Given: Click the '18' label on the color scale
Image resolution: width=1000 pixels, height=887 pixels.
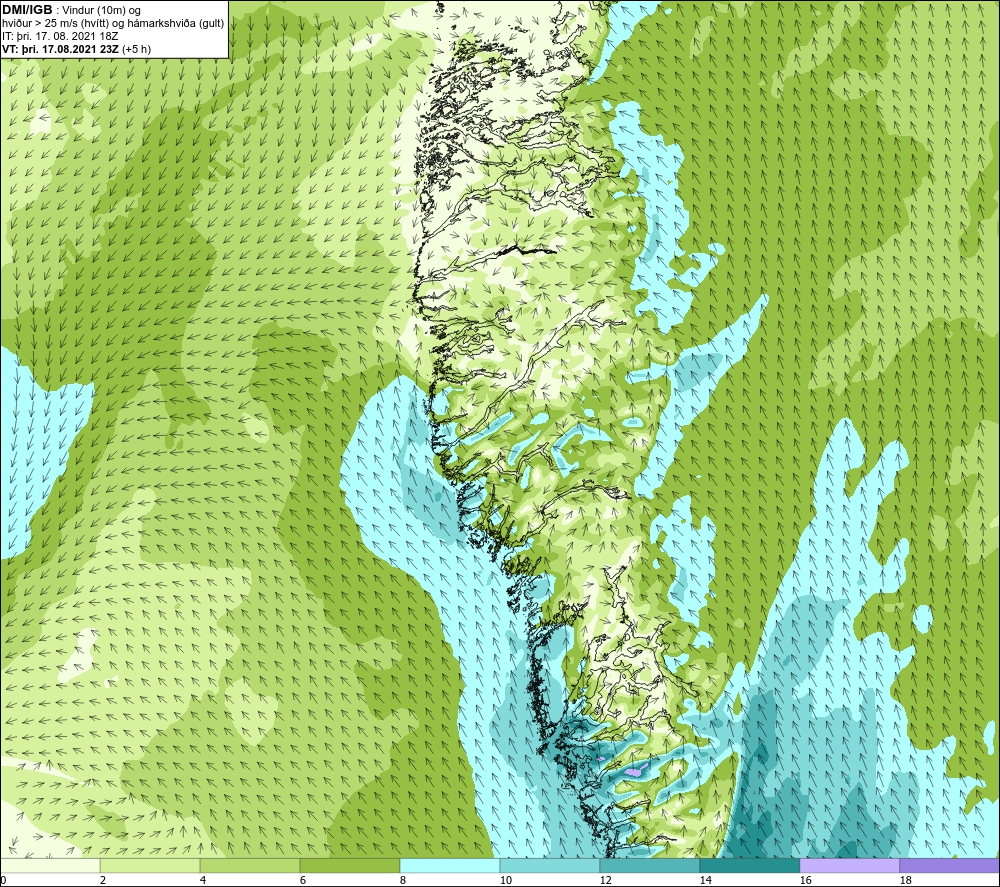Looking at the screenshot, I should (905, 881).
